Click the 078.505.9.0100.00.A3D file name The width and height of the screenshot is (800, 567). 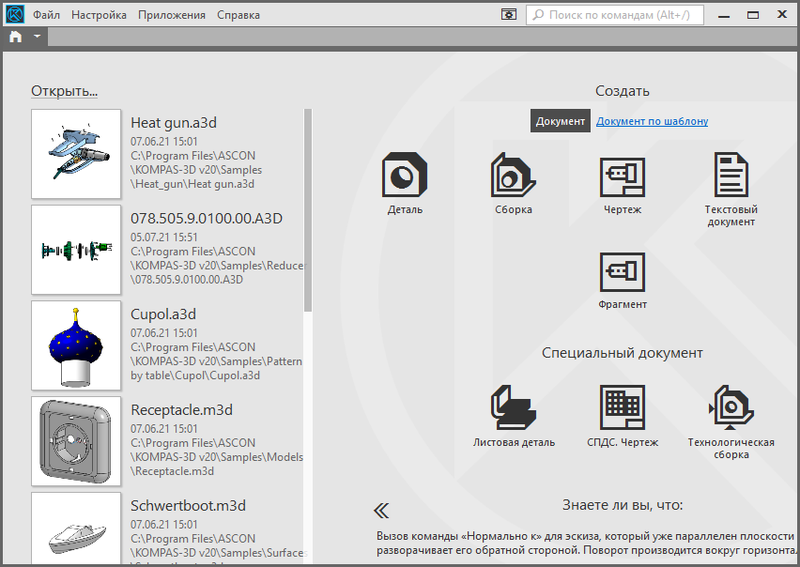tap(207, 218)
